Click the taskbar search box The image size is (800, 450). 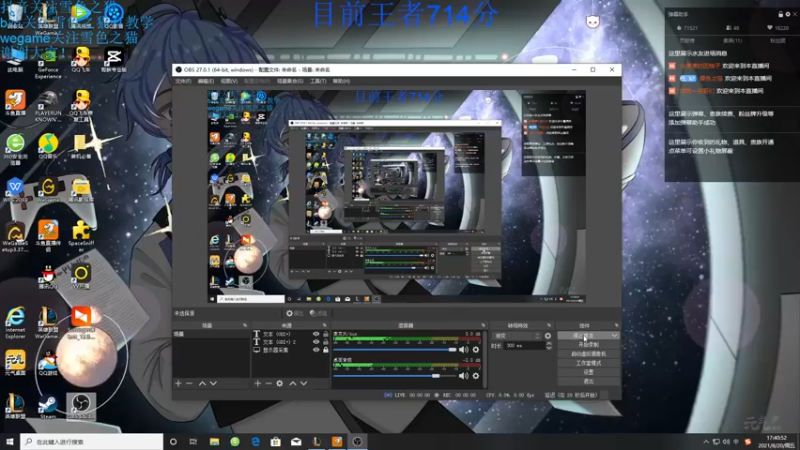pyautogui.click(x=92, y=441)
